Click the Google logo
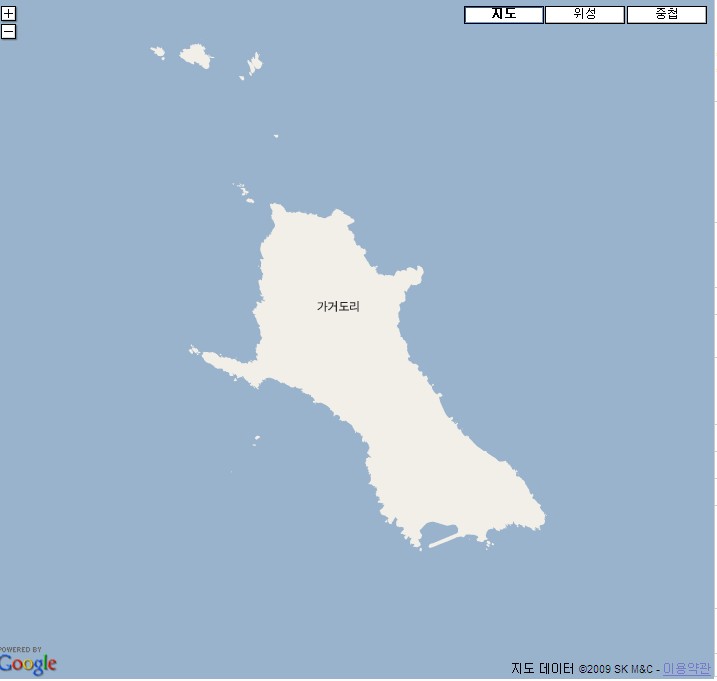717x681 pixels. (x=28, y=665)
